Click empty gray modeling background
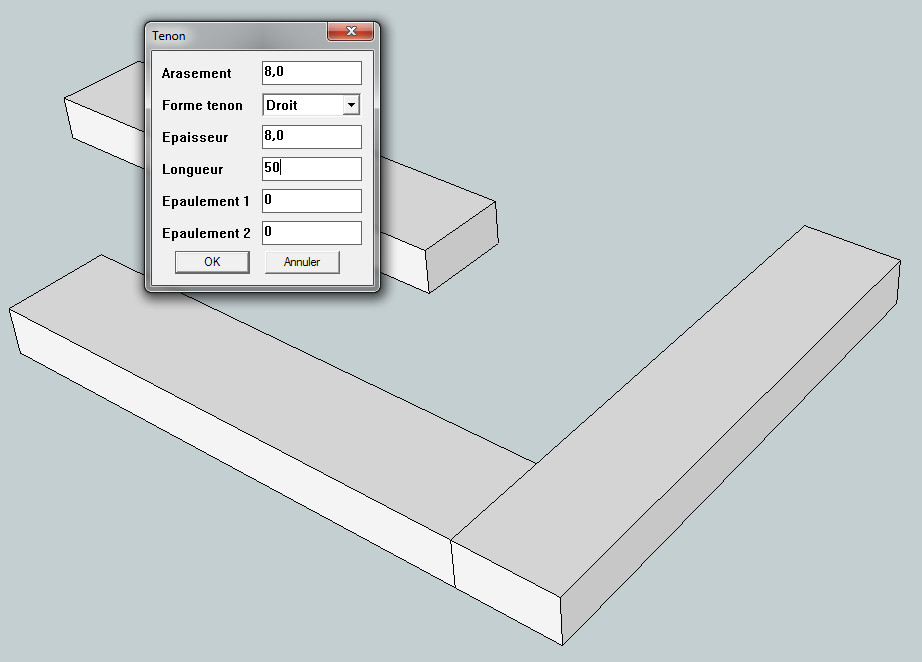 (x=647, y=118)
